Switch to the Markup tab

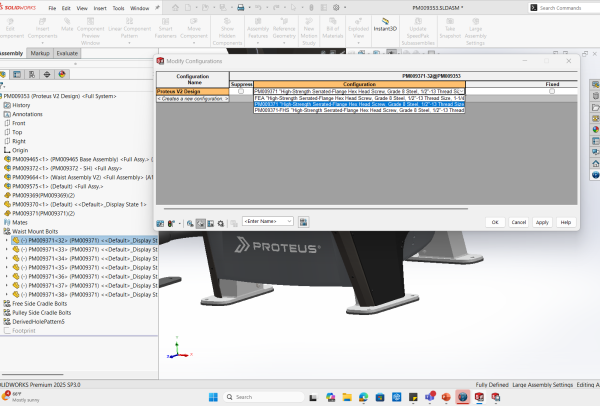[40, 53]
